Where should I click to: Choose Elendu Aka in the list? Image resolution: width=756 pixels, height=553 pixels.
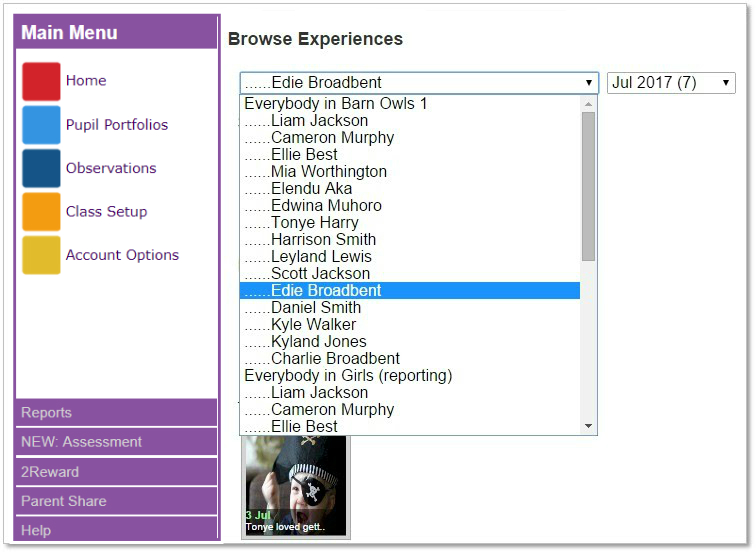[x=410, y=189]
